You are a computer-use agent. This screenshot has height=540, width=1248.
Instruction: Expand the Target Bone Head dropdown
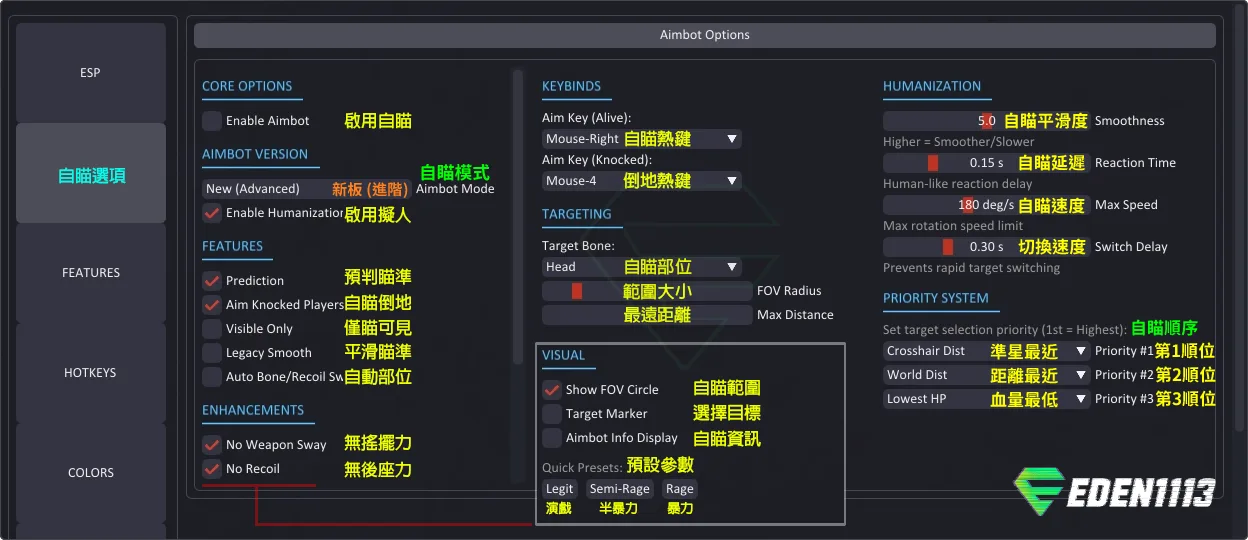click(642, 267)
